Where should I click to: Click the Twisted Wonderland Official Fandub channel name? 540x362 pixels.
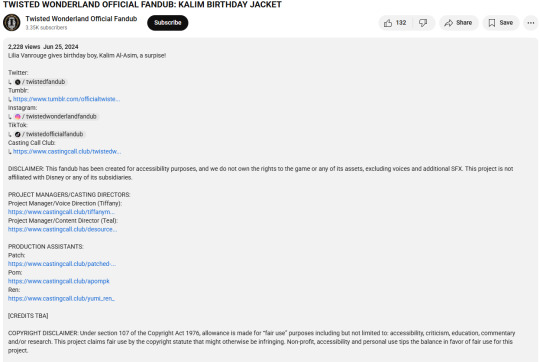(81, 19)
